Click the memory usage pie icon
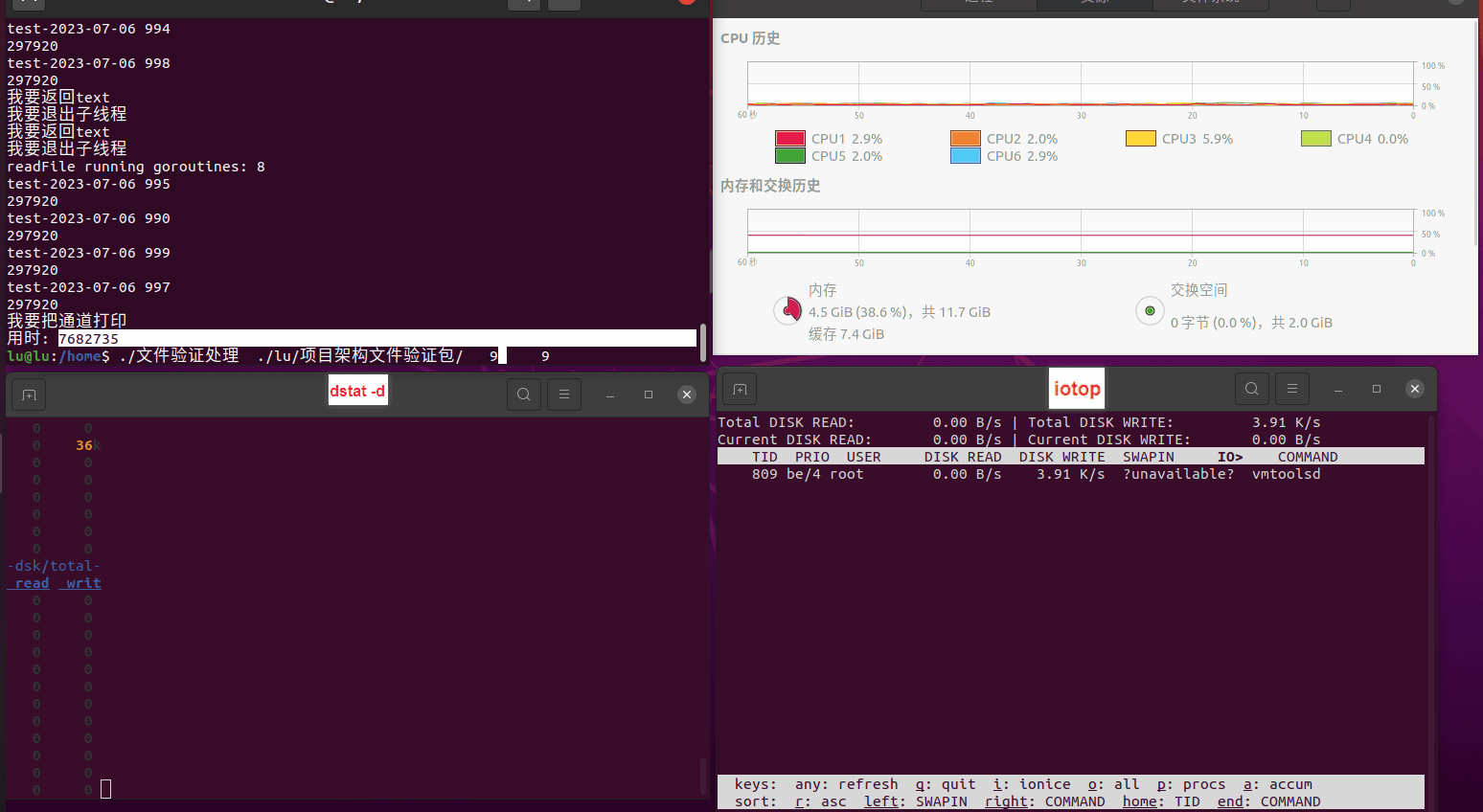The width and height of the screenshot is (1483, 812). coord(787,310)
